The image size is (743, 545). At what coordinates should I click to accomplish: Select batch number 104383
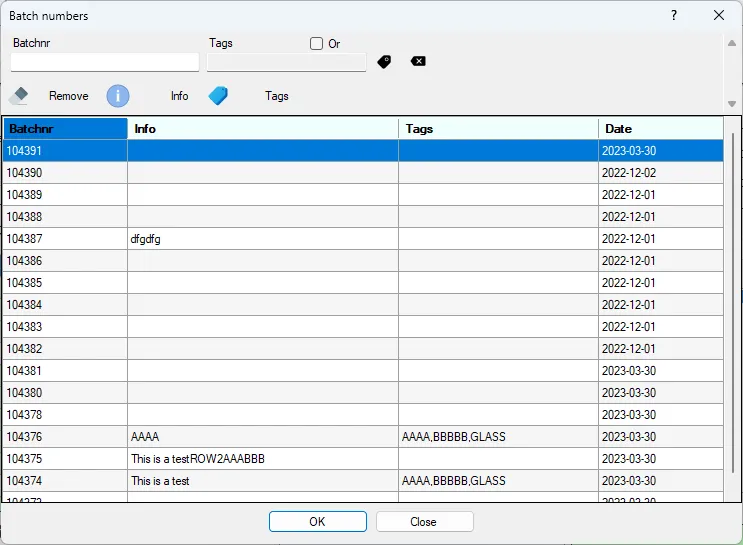click(x=65, y=327)
